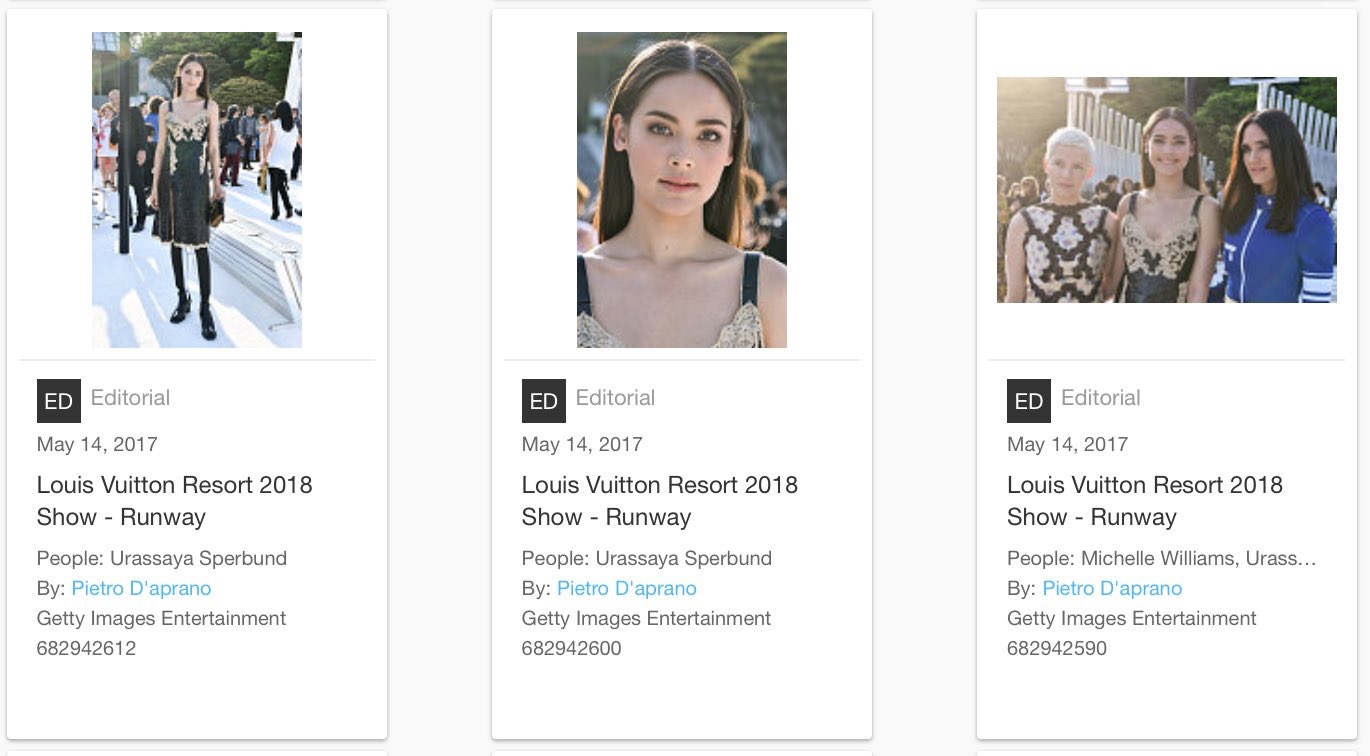Open Pietro D'aprano link on card 682942590
Viewport: 1370px width, 756px height.
[1112, 588]
